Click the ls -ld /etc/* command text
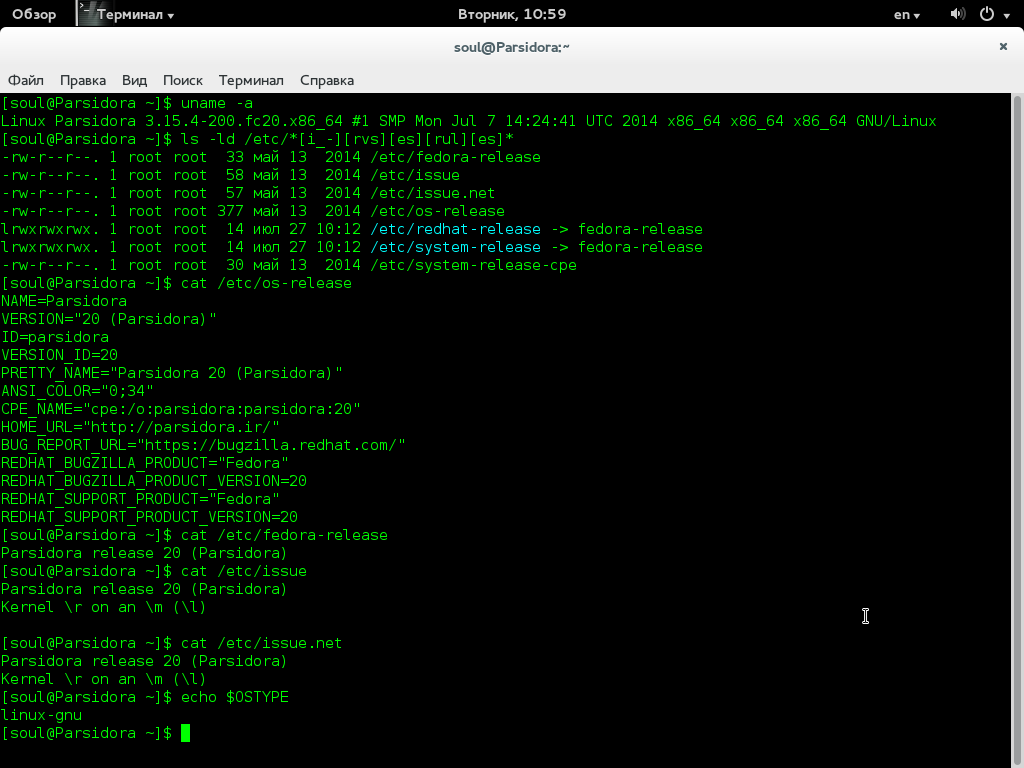Image resolution: width=1024 pixels, height=768 pixels. [x=347, y=139]
